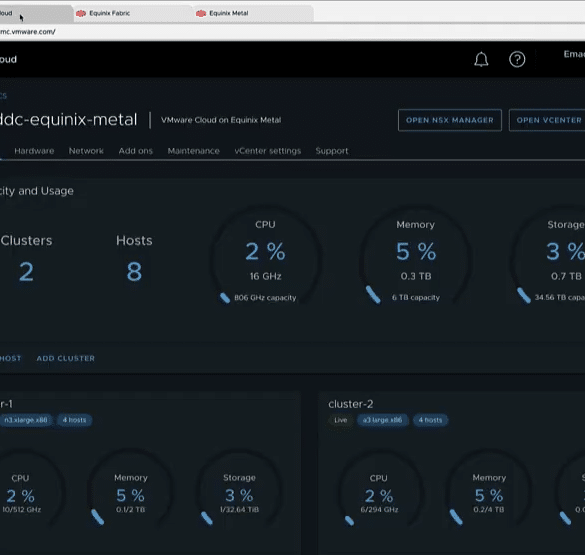Click the SDDC name equinix-metal heading
Image resolution: width=585 pixels, height=555 pixels.
pos(69,120)
